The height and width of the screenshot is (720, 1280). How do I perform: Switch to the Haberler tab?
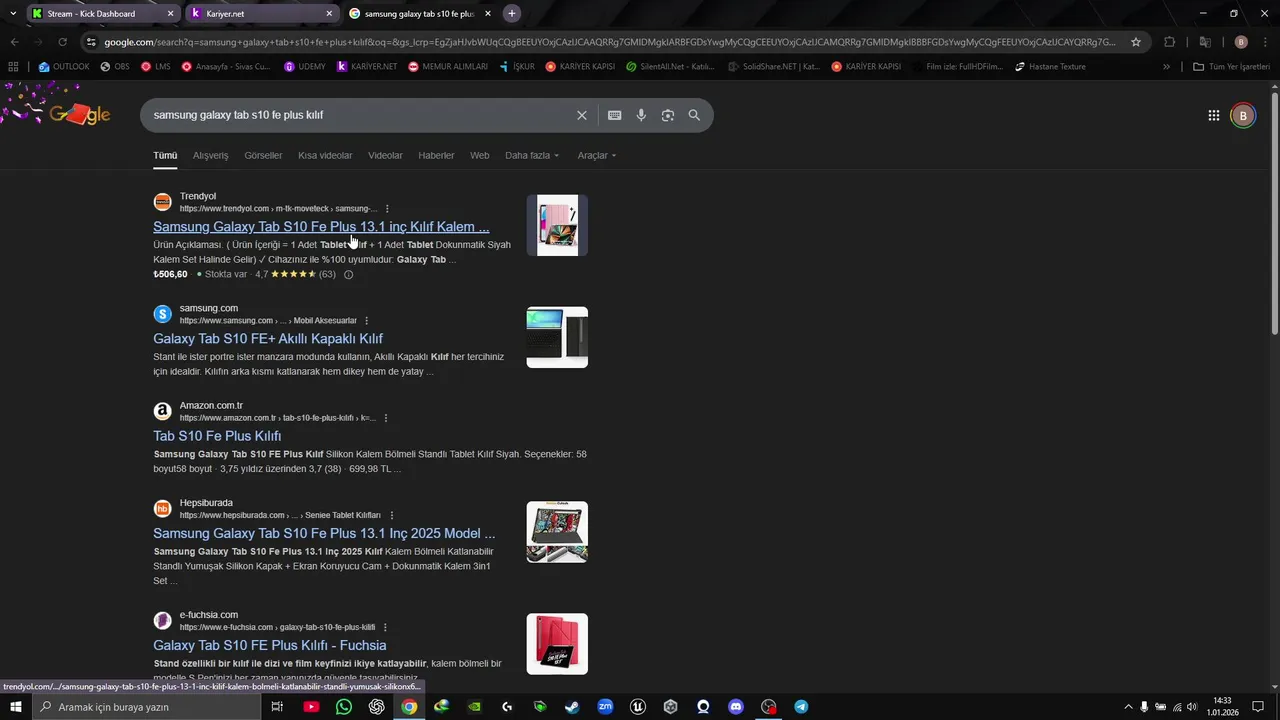pos(436,155)
